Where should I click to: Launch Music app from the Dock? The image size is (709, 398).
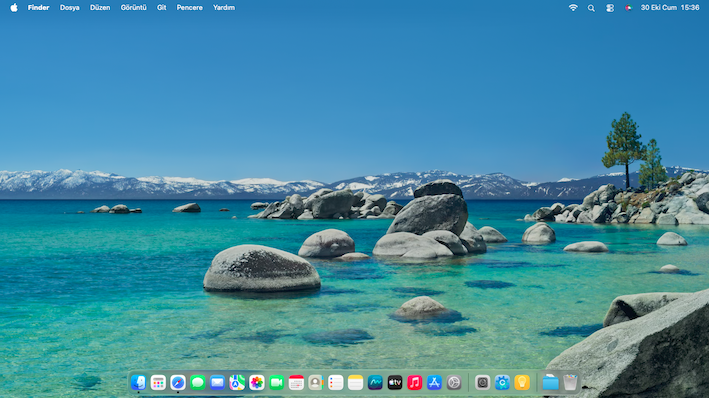[414, 383]
